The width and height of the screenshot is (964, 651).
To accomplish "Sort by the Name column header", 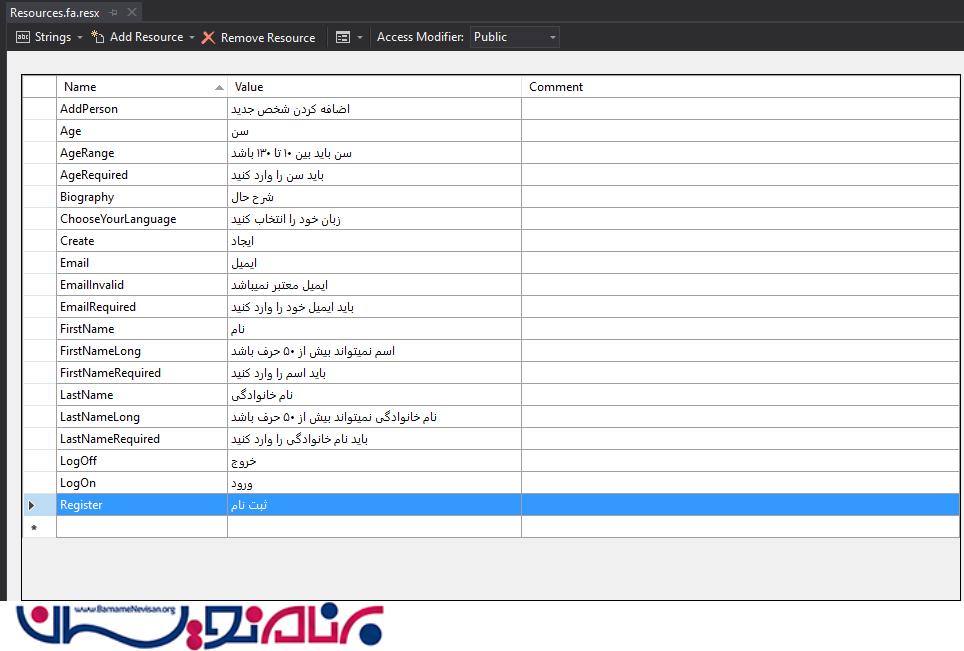I will (x=140, y=87).
